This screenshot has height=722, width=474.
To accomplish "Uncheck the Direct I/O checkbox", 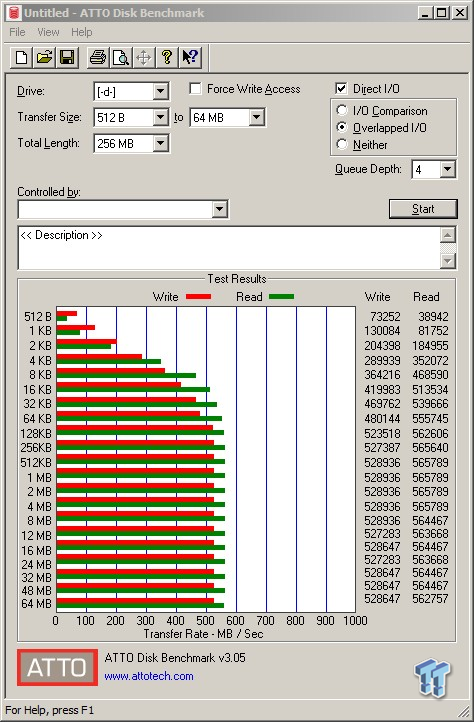I will pyautogui.click(x=341, y=88).
